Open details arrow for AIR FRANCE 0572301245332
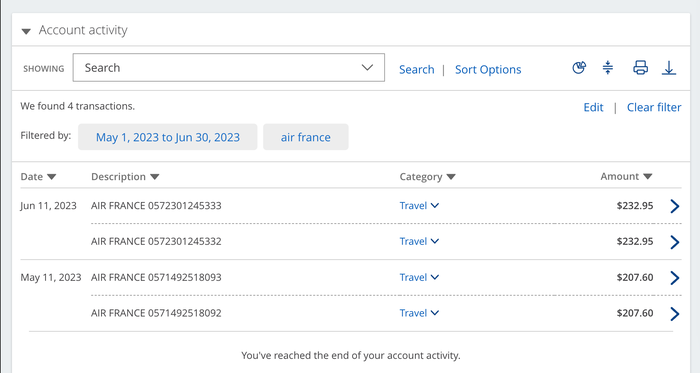Image resolution: width=700 pixels, height=373 pixels. 675,242
